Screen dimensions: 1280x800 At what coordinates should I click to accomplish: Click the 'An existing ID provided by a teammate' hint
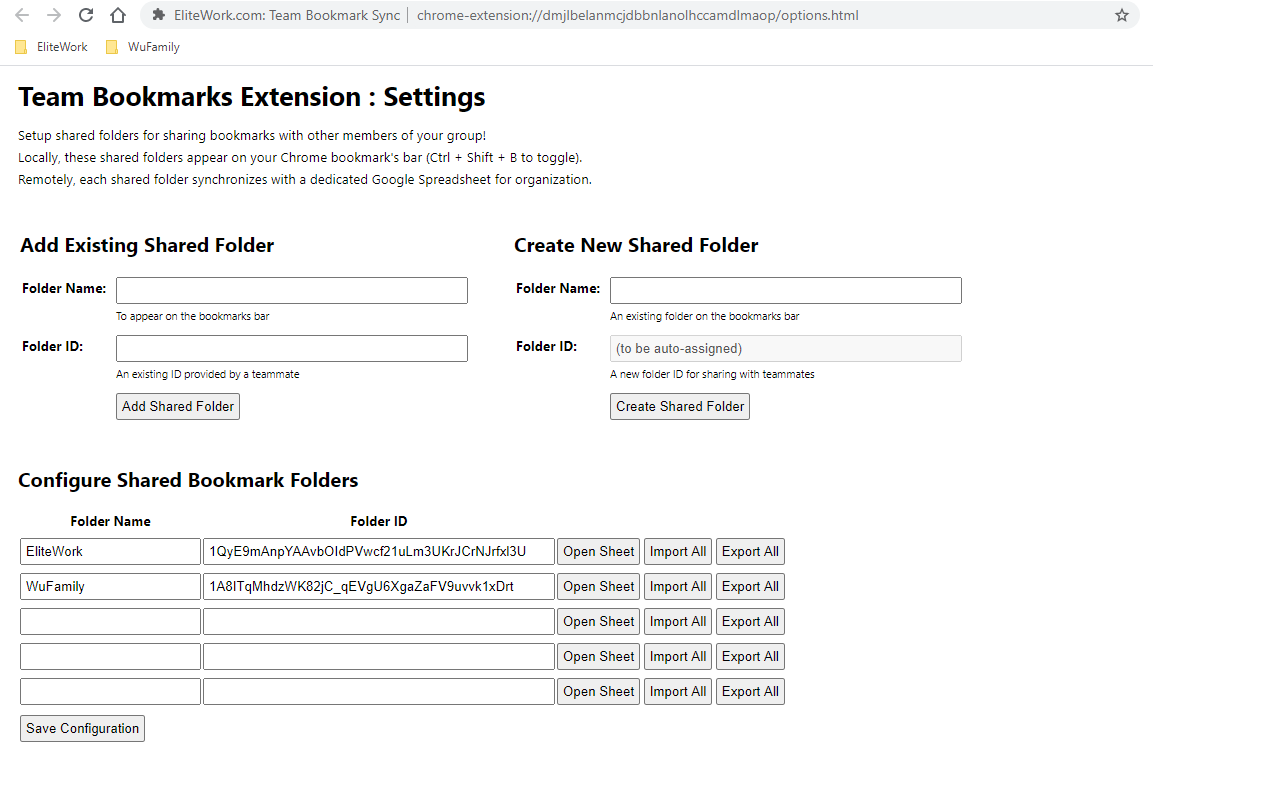[208, 374]
